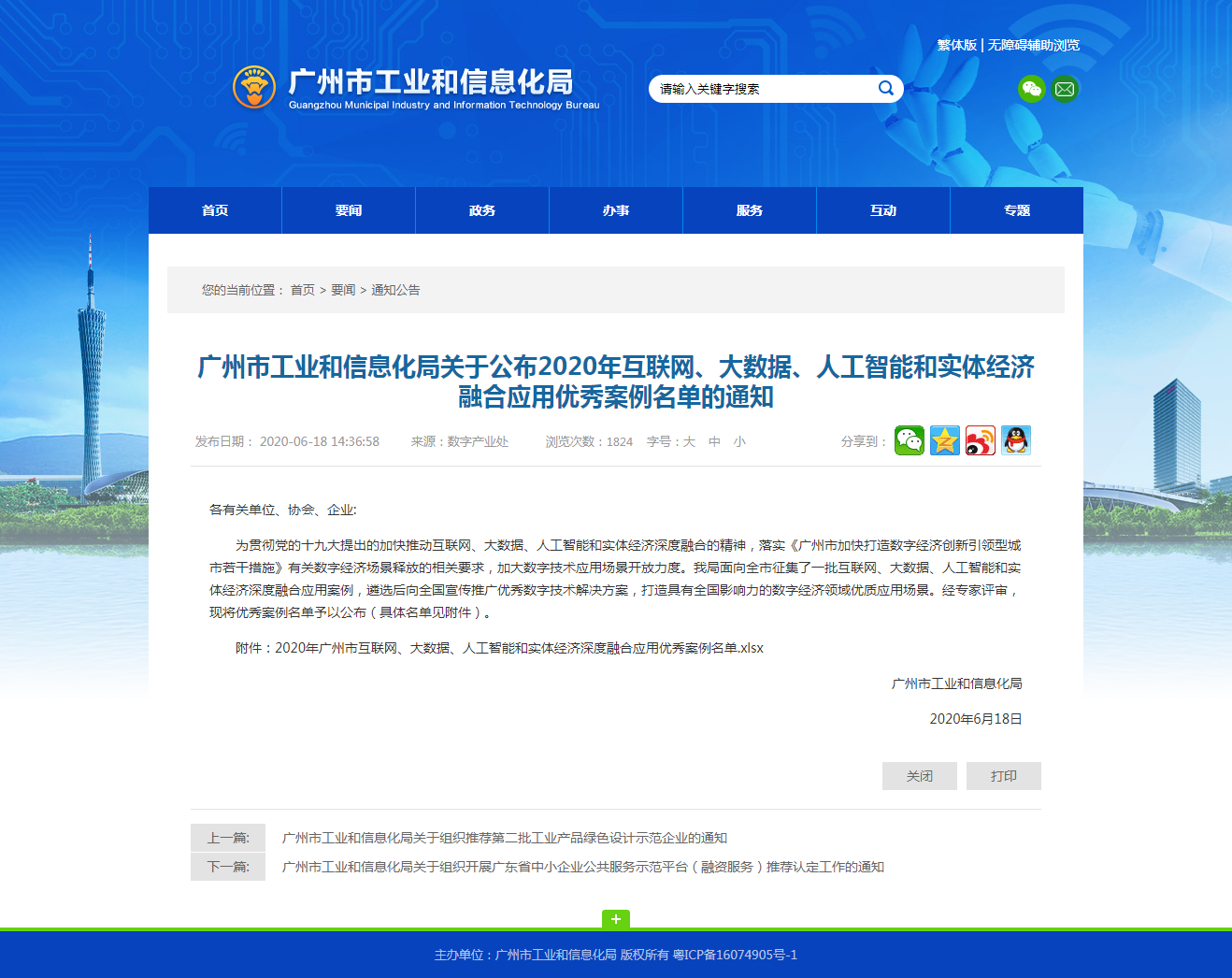The image size is (1232, 978).
Task: Download the attached xlsx case list
Action: pyautogui.click(x=519, y=648)
